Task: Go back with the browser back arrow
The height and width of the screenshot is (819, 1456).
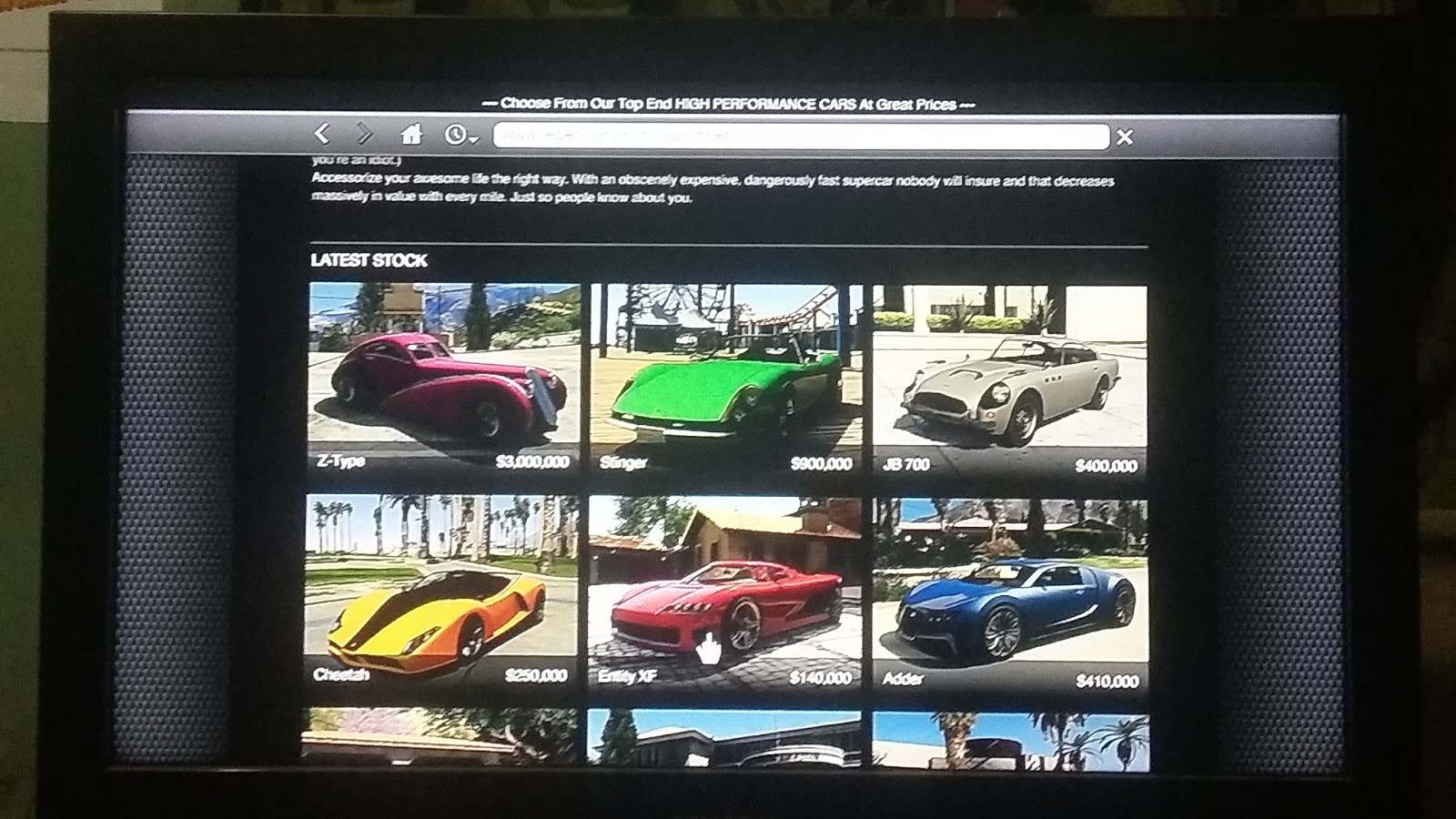Action: 321,134
